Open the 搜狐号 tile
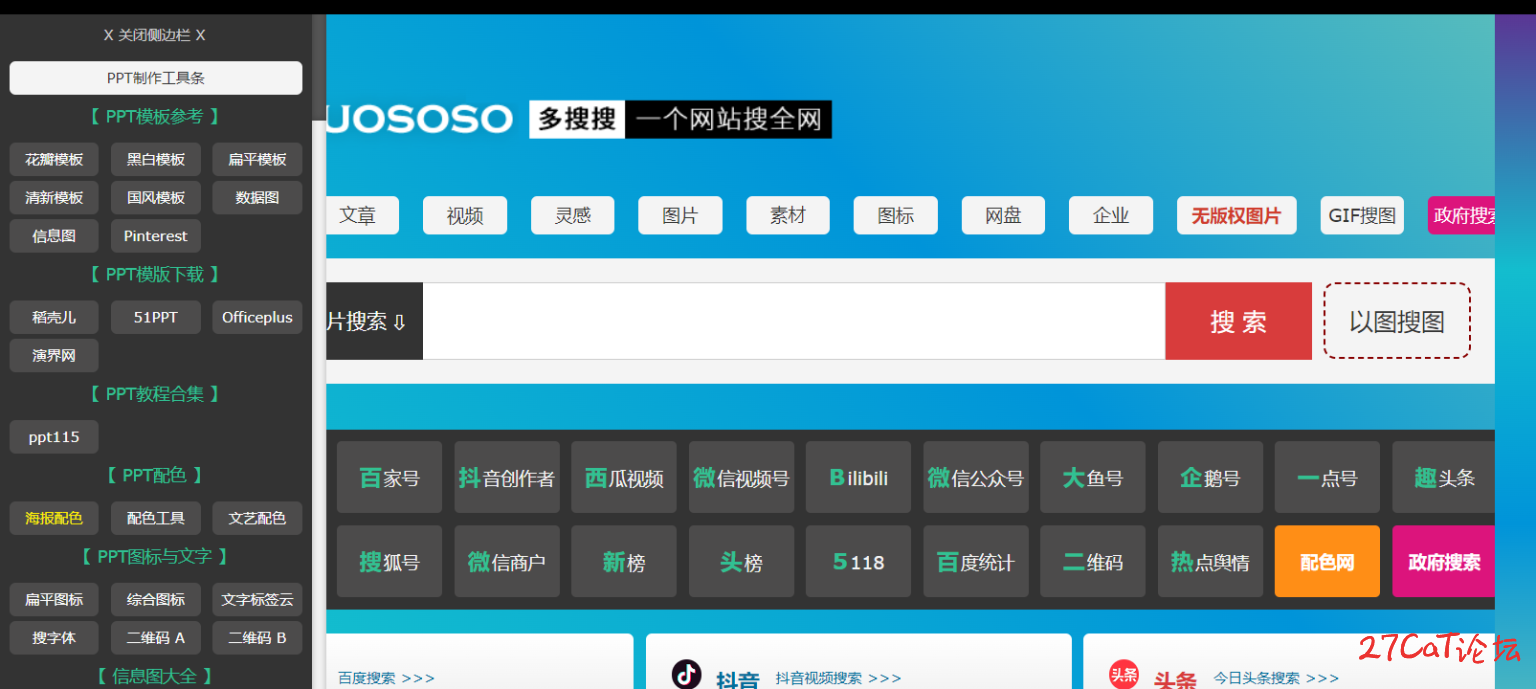Screen dimensions: 1536x689 389,561
